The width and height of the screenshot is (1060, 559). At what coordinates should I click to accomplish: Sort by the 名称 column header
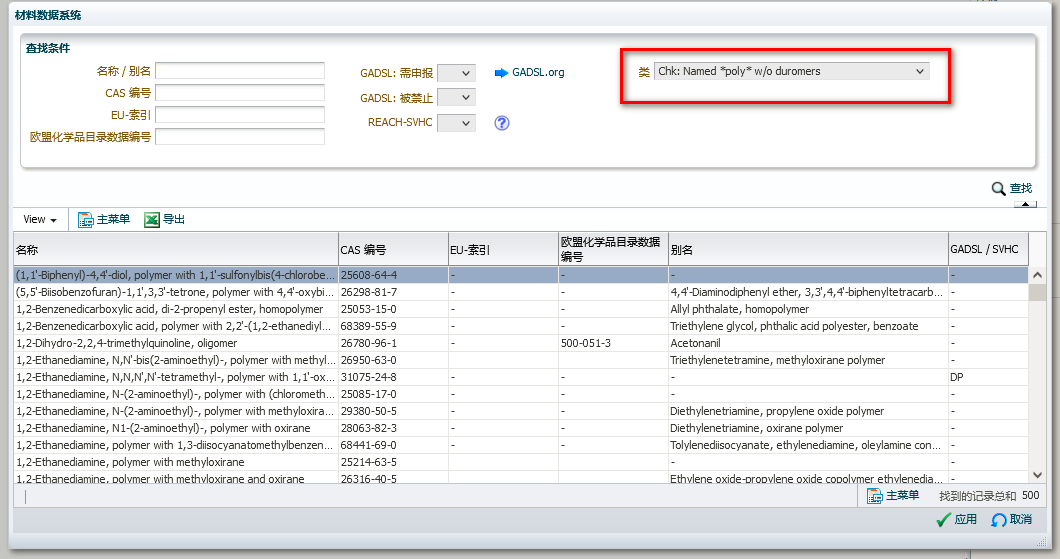click(176, 249)
